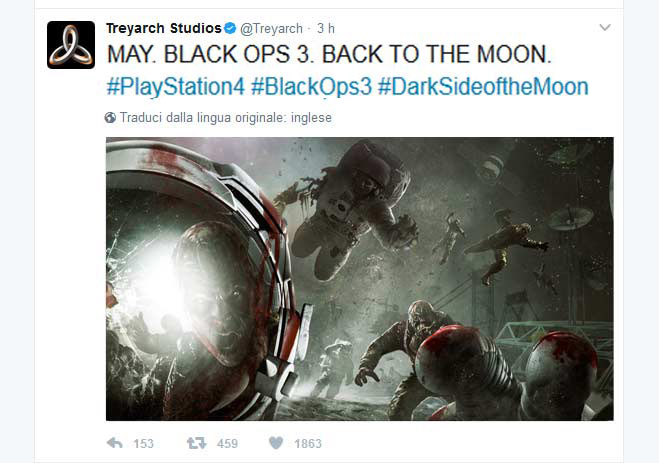Click the 459 retweets count

[x=227, y=444]
